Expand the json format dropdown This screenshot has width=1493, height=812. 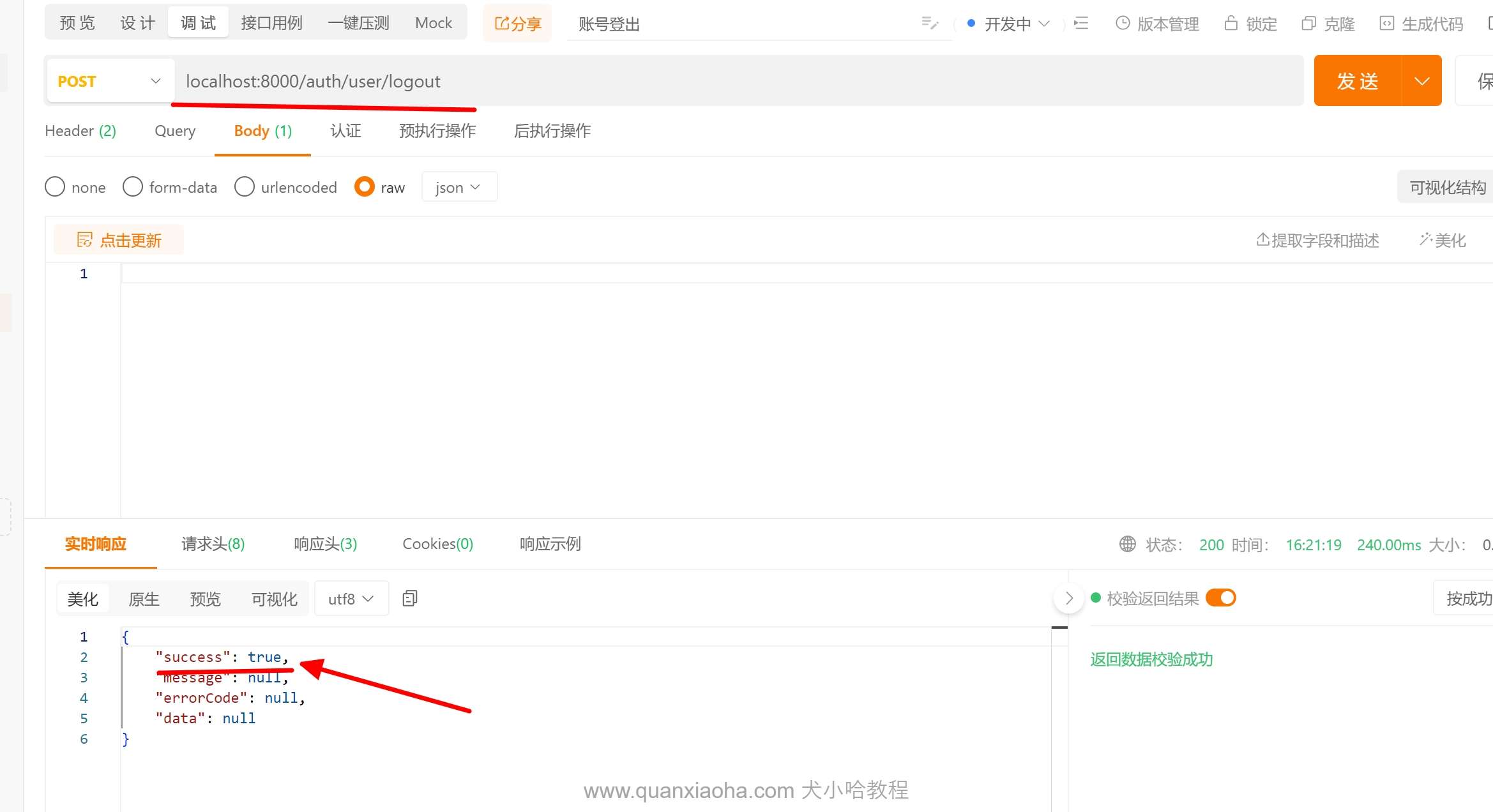coord(459,187)
